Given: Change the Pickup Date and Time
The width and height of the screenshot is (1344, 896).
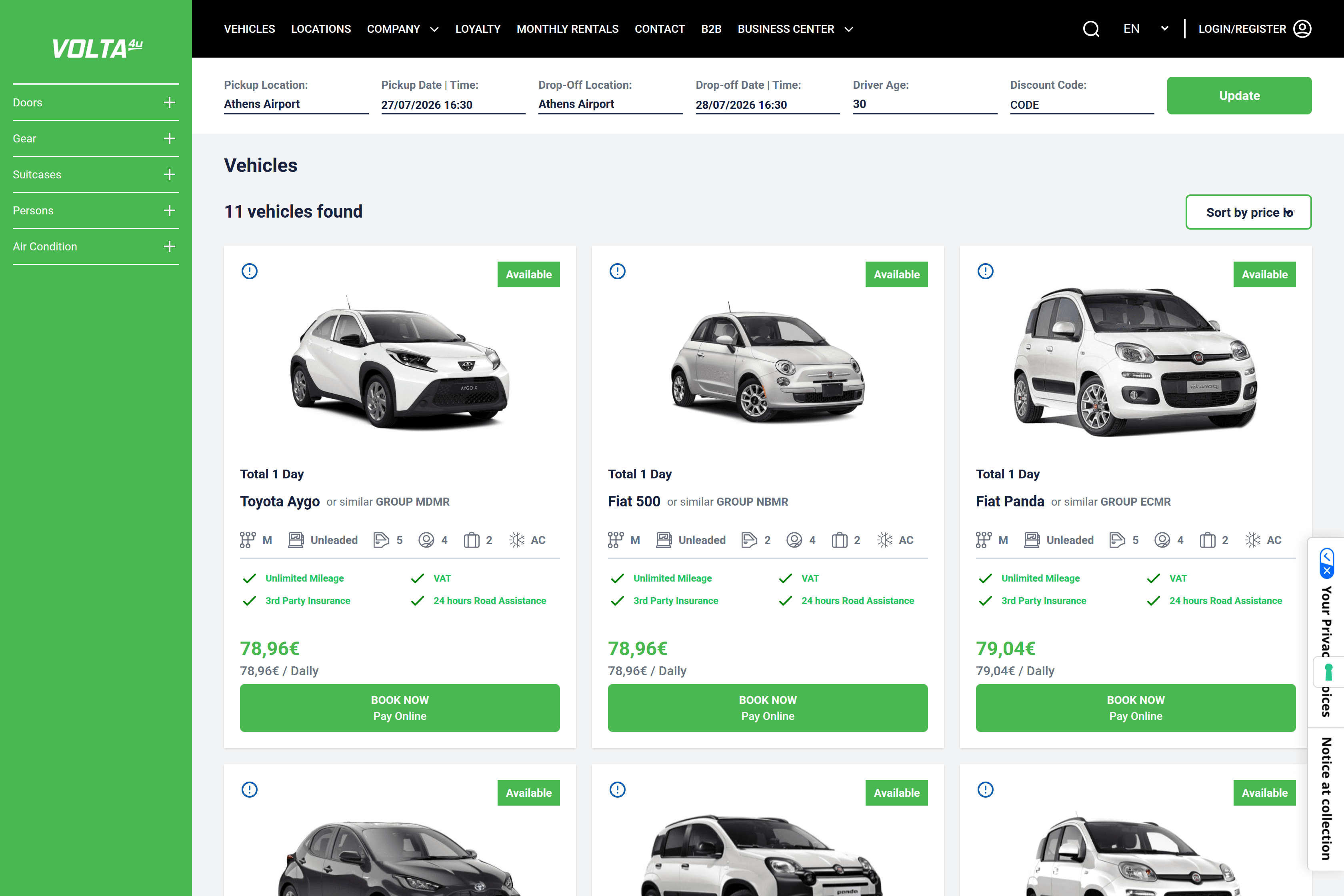Looking at the screenshot, I should pyautogui.click(x=453, y=104).
